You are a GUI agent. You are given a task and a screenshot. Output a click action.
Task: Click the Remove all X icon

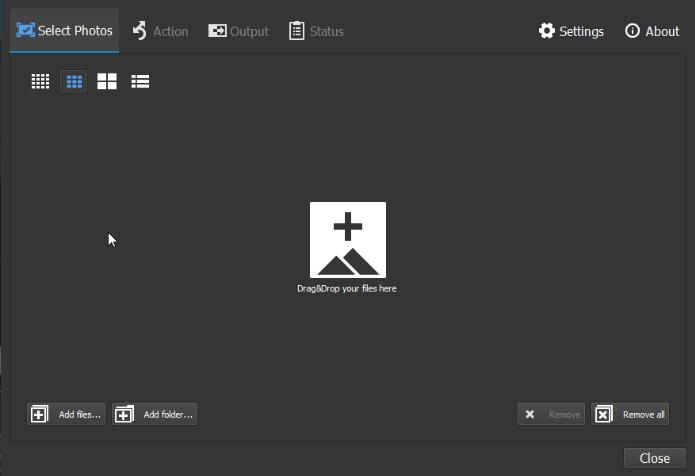pos(604,414)
